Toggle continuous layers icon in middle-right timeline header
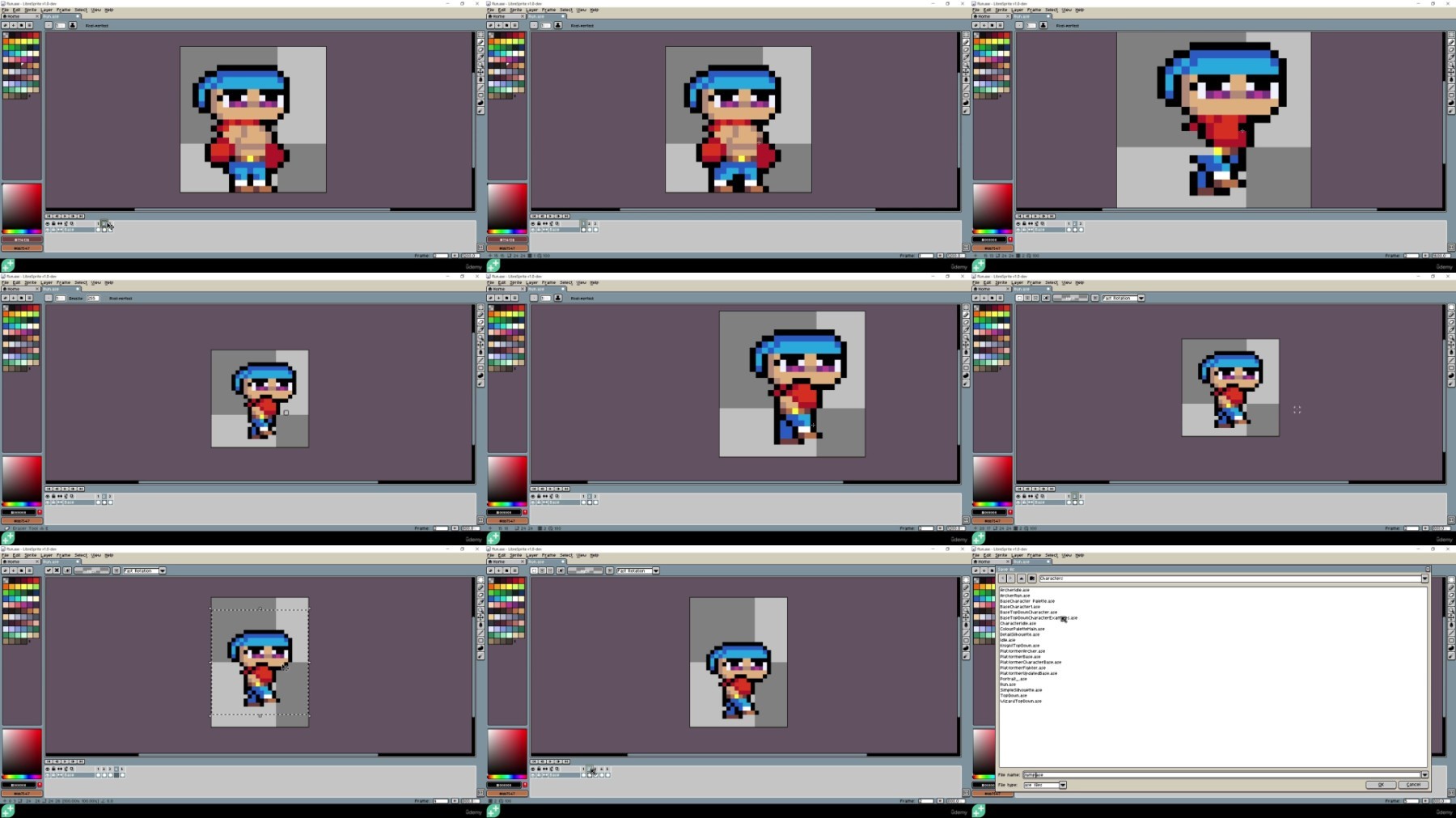The width and height of the screenshot is (1456, 818). coord(1031,496)
